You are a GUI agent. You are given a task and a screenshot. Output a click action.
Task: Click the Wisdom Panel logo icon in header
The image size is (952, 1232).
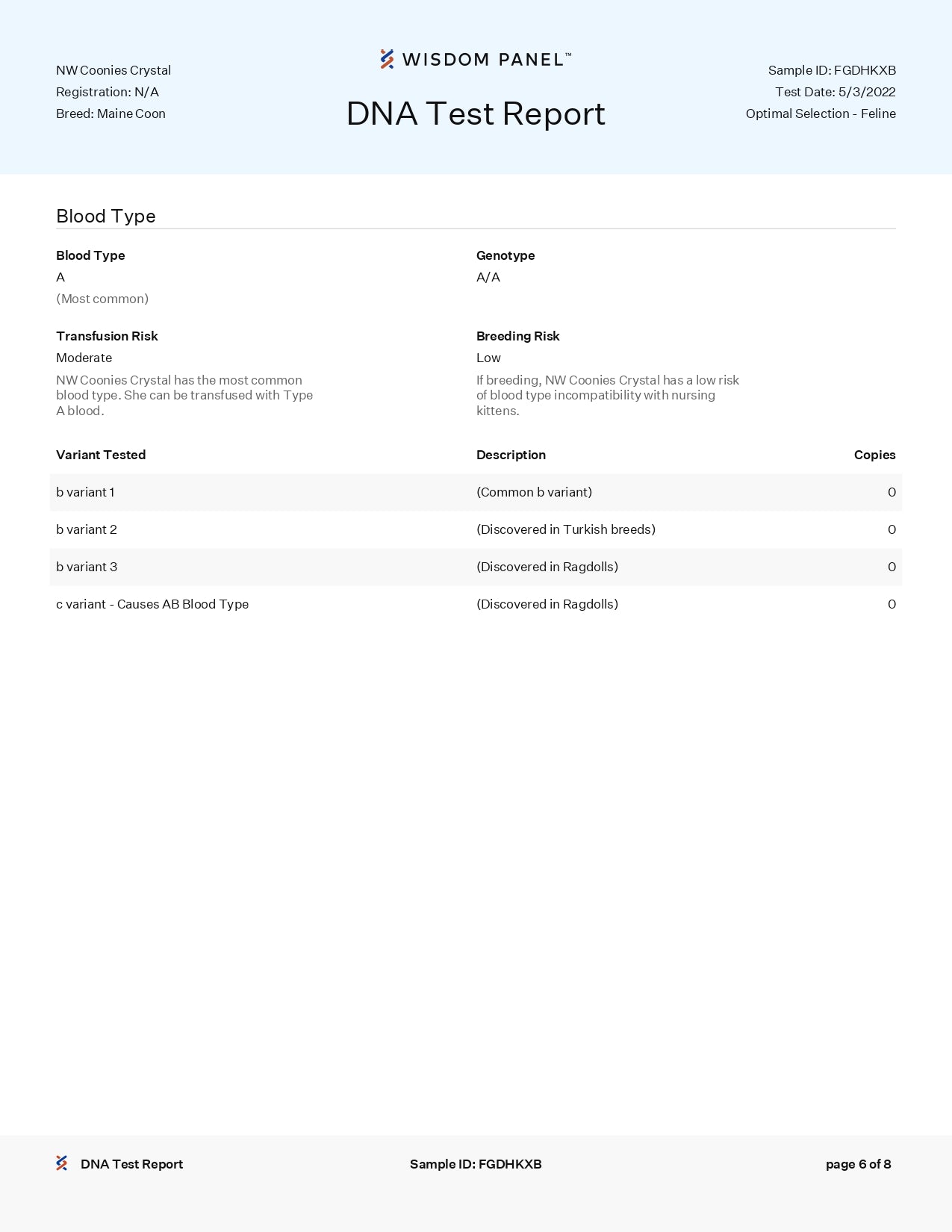[x=387, y=59]
